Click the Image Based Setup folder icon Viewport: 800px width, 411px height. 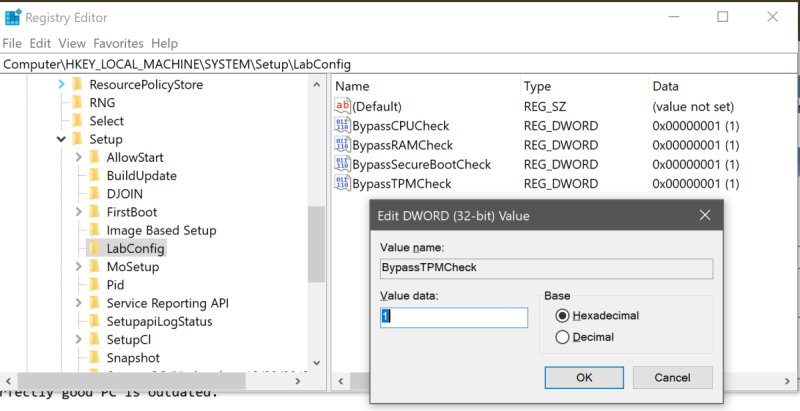coord(94,230)
